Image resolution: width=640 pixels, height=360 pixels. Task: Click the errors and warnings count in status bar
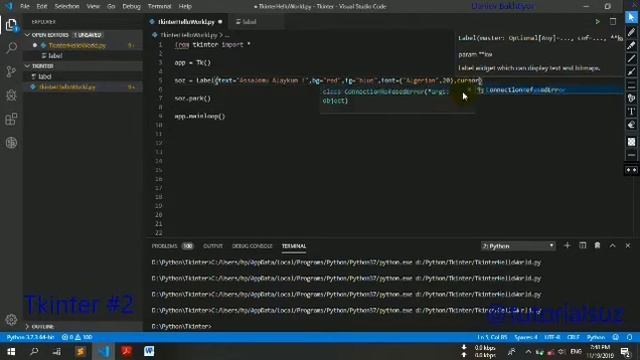coord(77,337)
